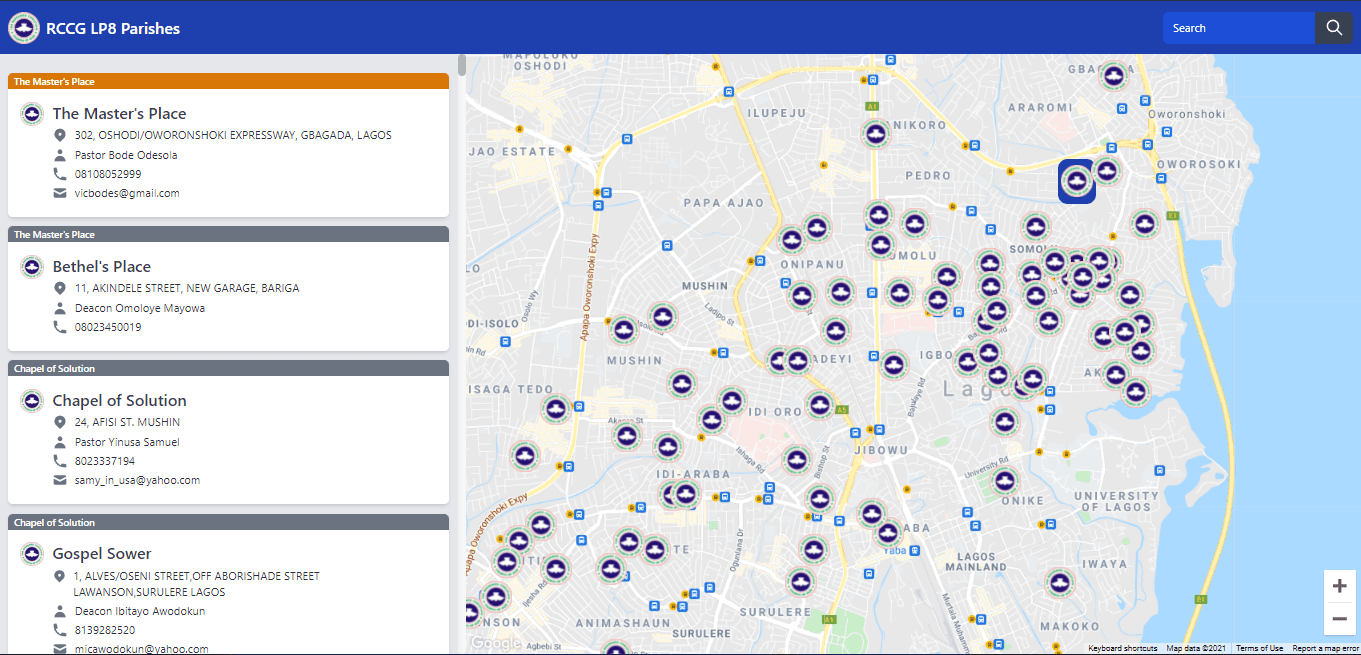Open Keyboard shortcuts link on map
This screenshot has width=1361, height=655.
(1123, 649)
